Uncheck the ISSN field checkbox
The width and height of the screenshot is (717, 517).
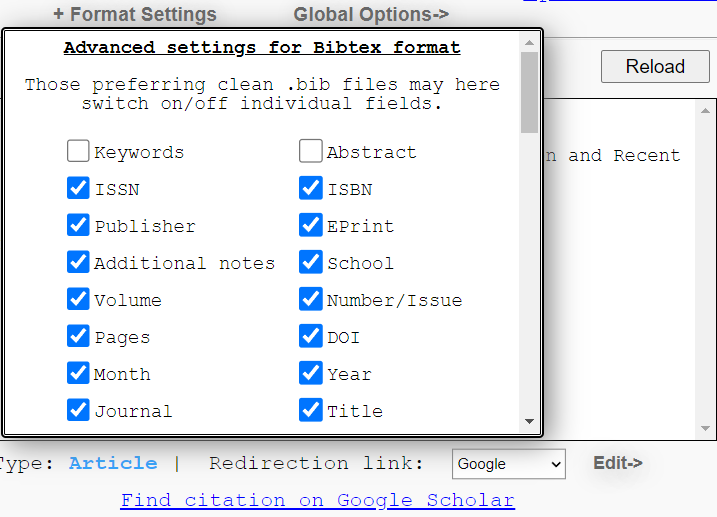click(78, 188)
